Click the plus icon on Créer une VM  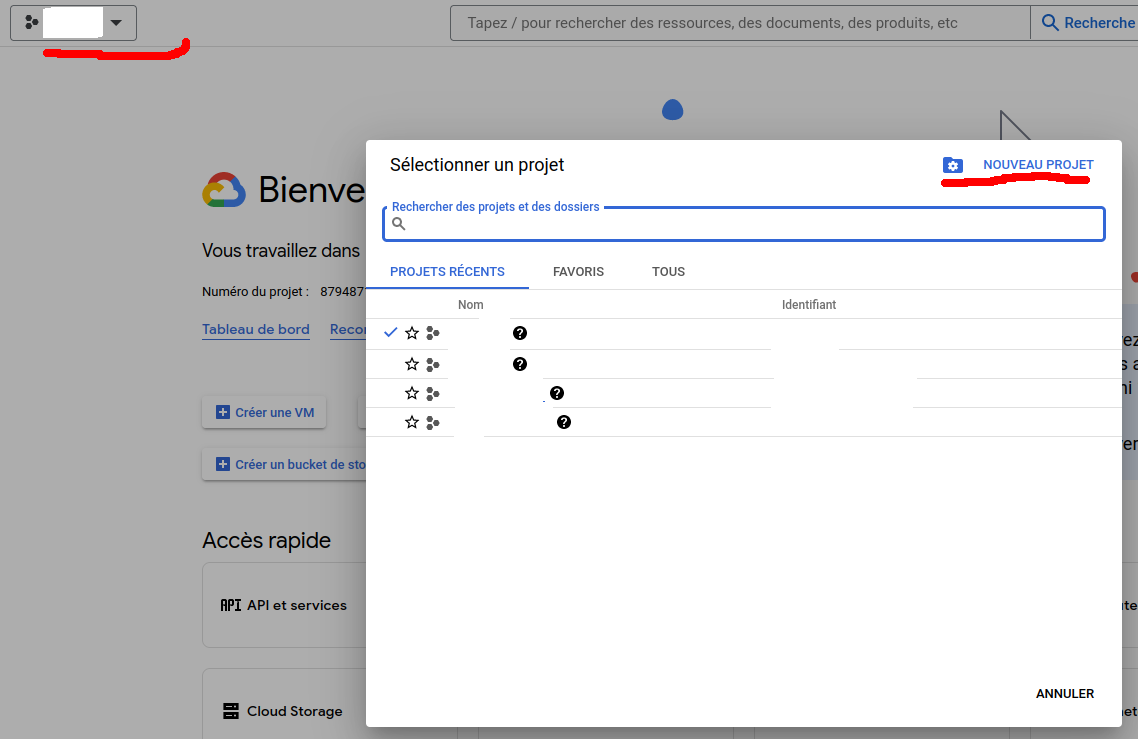tap(223, 412)
